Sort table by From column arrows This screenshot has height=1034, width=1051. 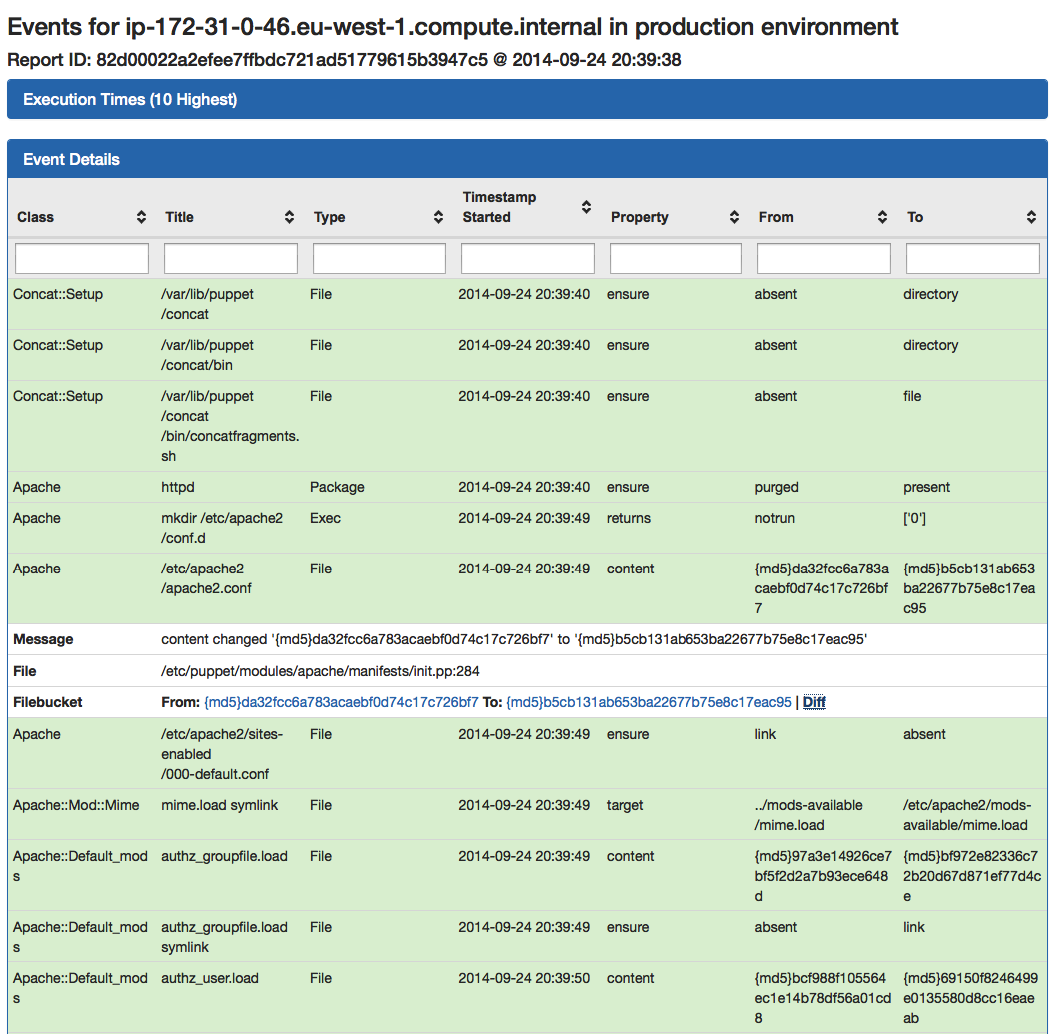pos(883,217)
